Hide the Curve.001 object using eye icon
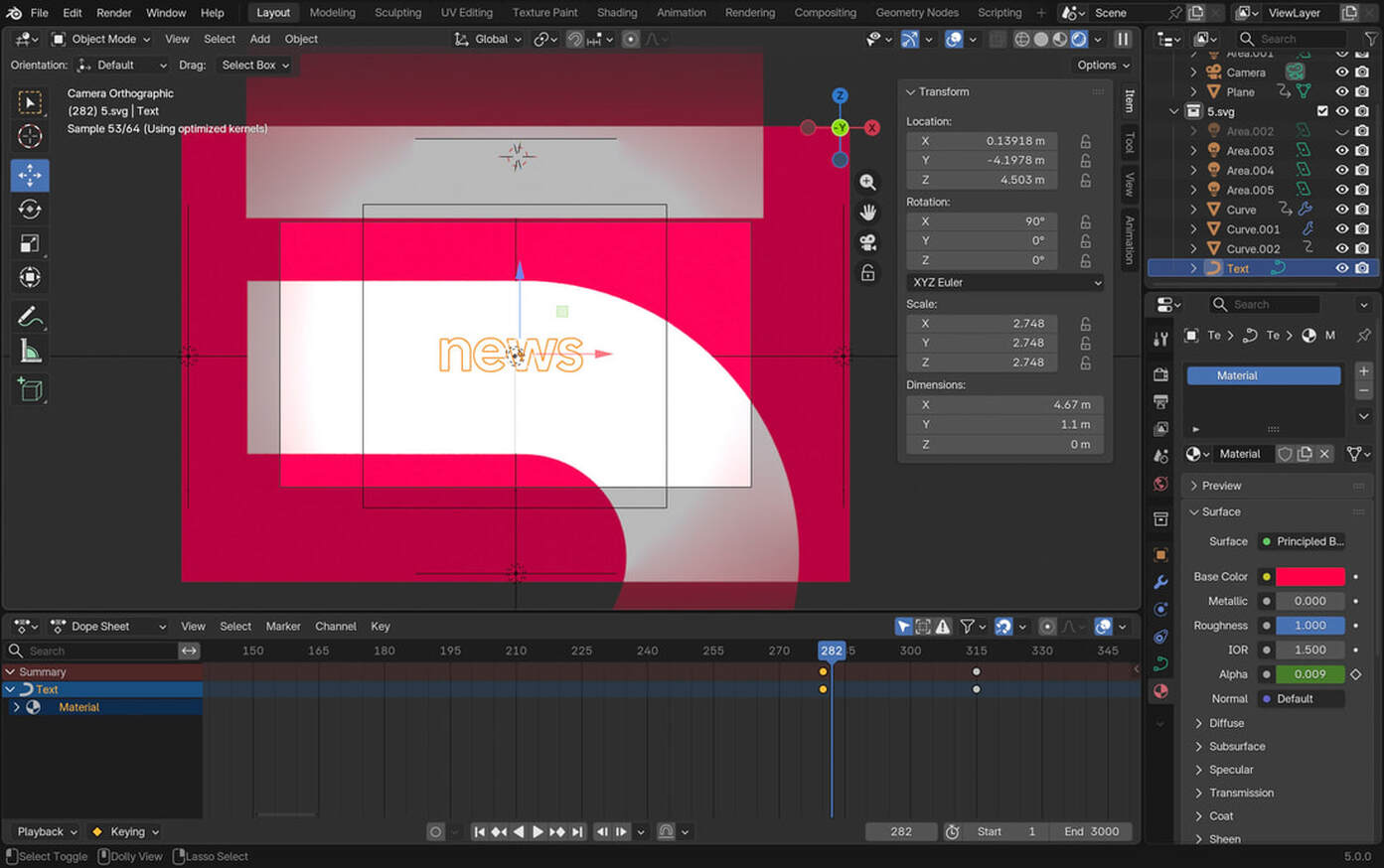The width and height of the screenshot is (1384, 868). click(1341, 229)
